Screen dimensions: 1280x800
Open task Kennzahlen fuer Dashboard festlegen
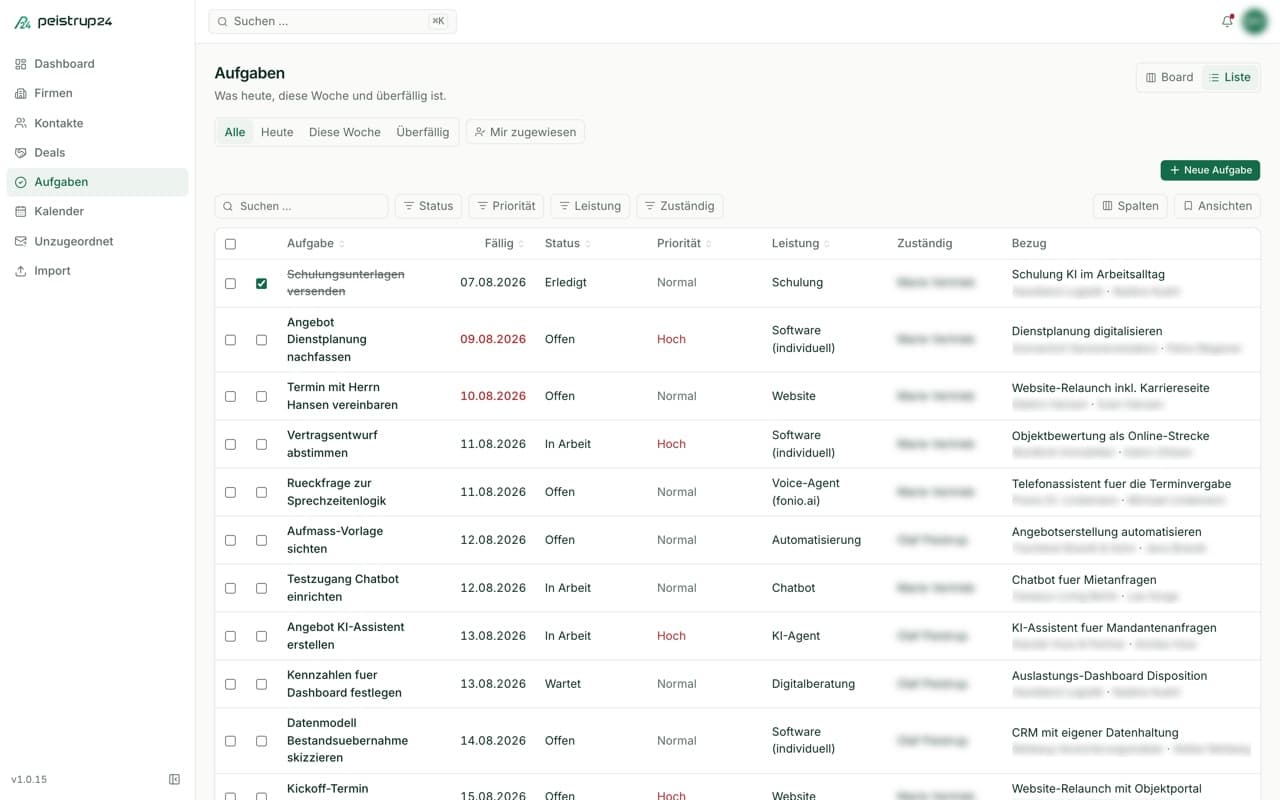[x=344, y=684]
